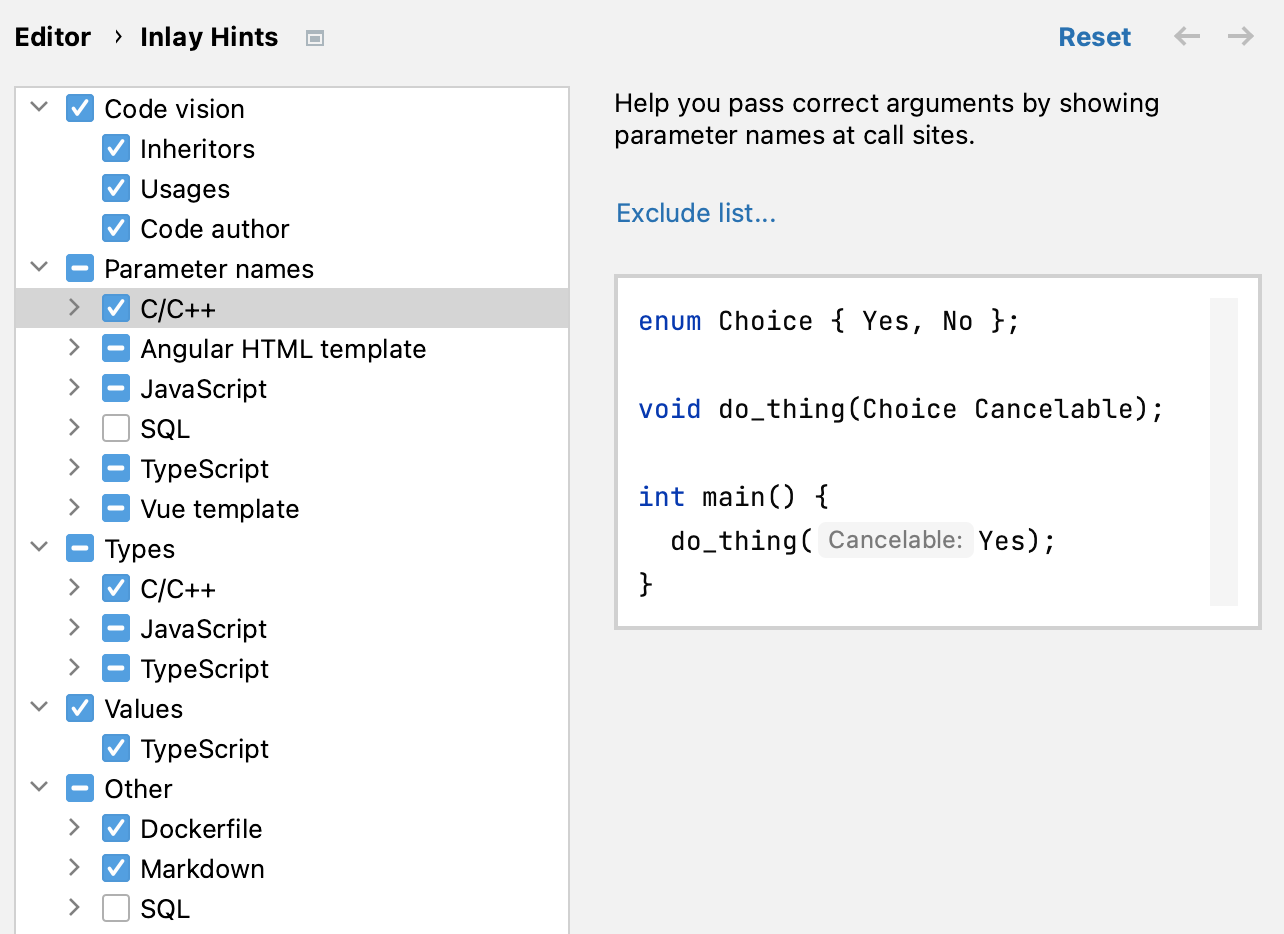Click the back navigation arrow
Viewport: 1284px width, 934px height.
coord(1186,36)
